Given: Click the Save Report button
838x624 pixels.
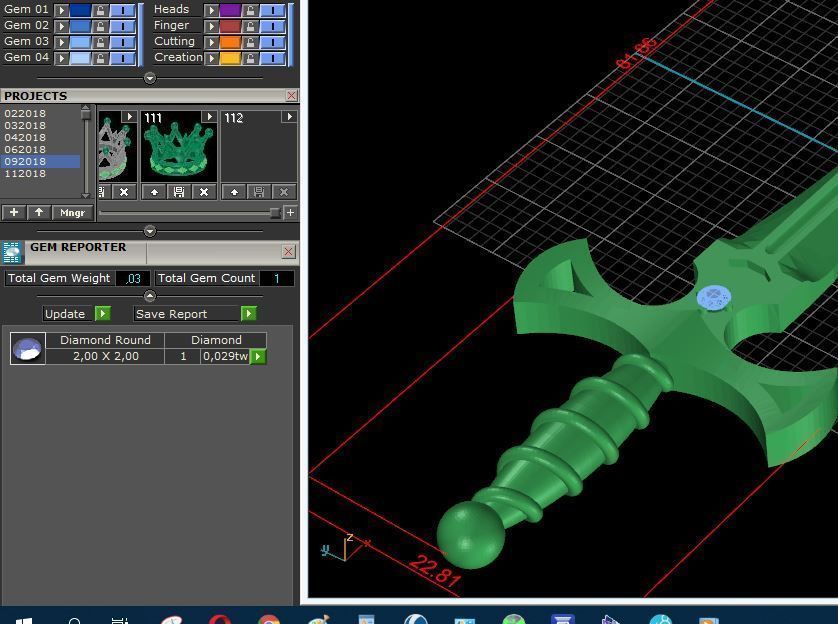Looking at the screenshot, I should (171, 313).
